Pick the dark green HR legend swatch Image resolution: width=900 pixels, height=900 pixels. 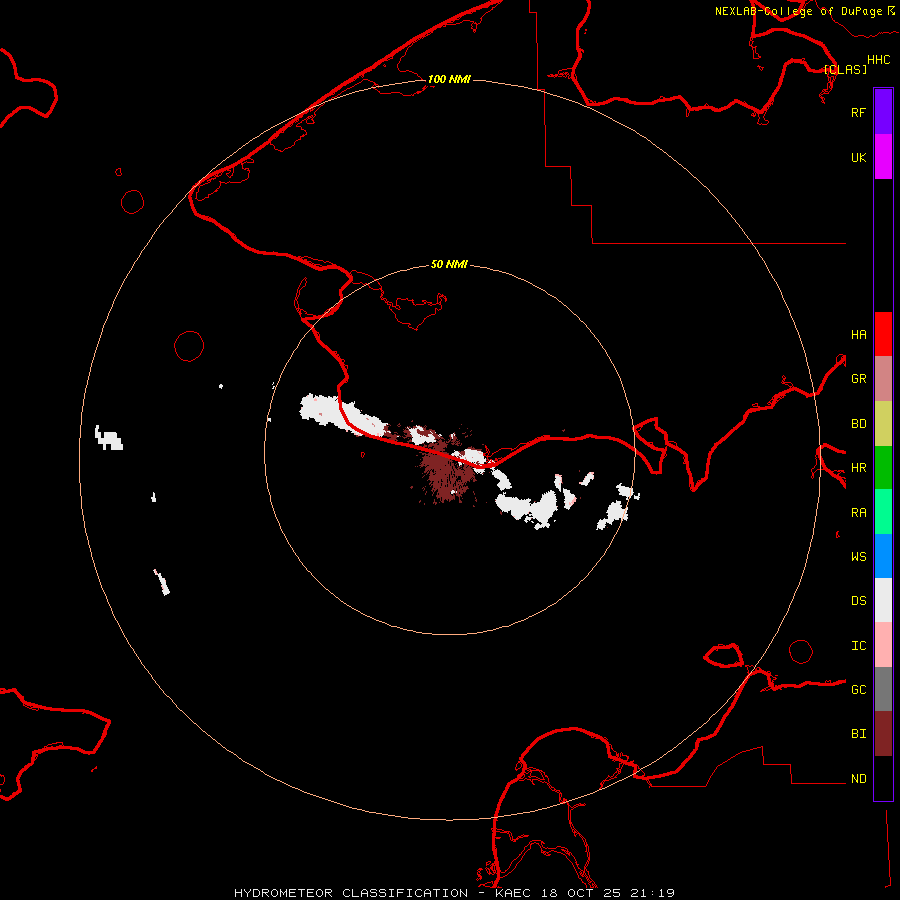pos(883,468)
